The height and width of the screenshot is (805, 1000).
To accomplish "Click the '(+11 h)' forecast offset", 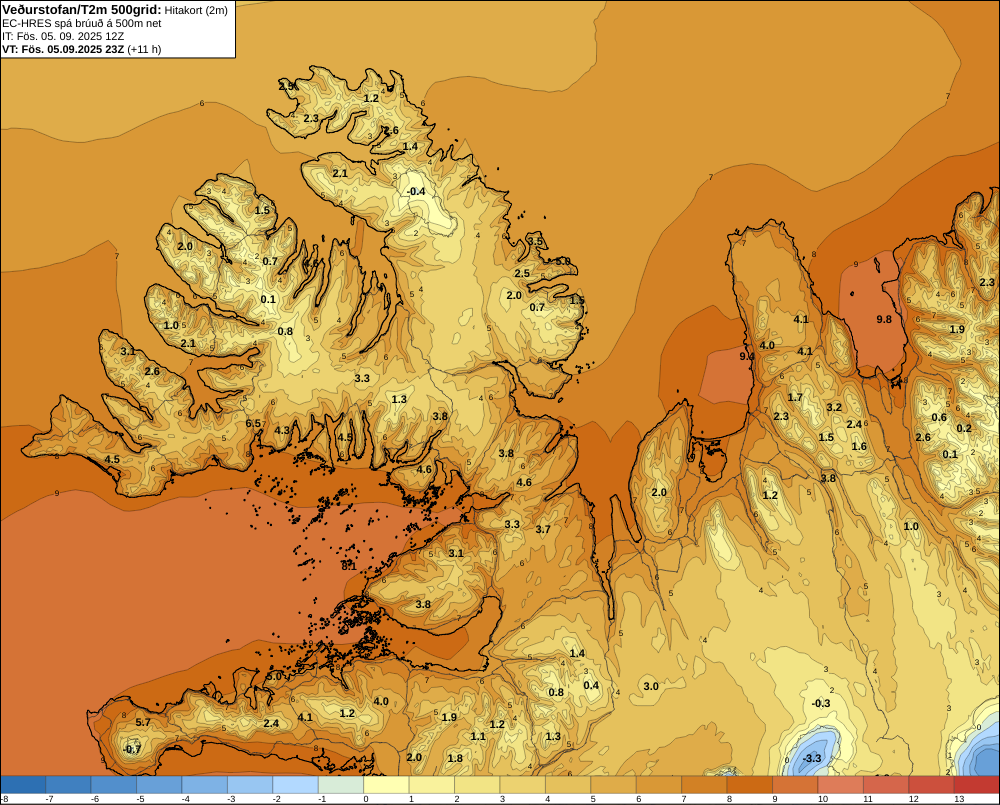I will pyautogui.click(x=144, y=49).
